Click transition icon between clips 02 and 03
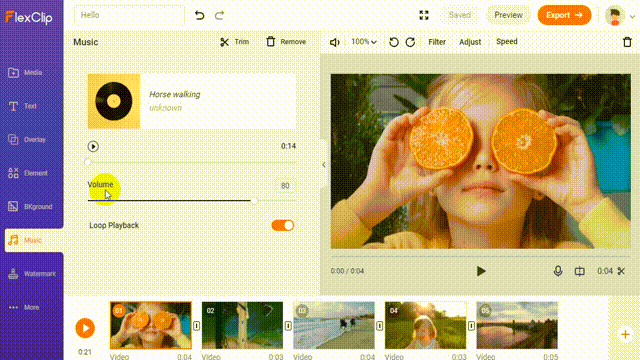This screenshot has height=360, width=640. click(288, 326)
